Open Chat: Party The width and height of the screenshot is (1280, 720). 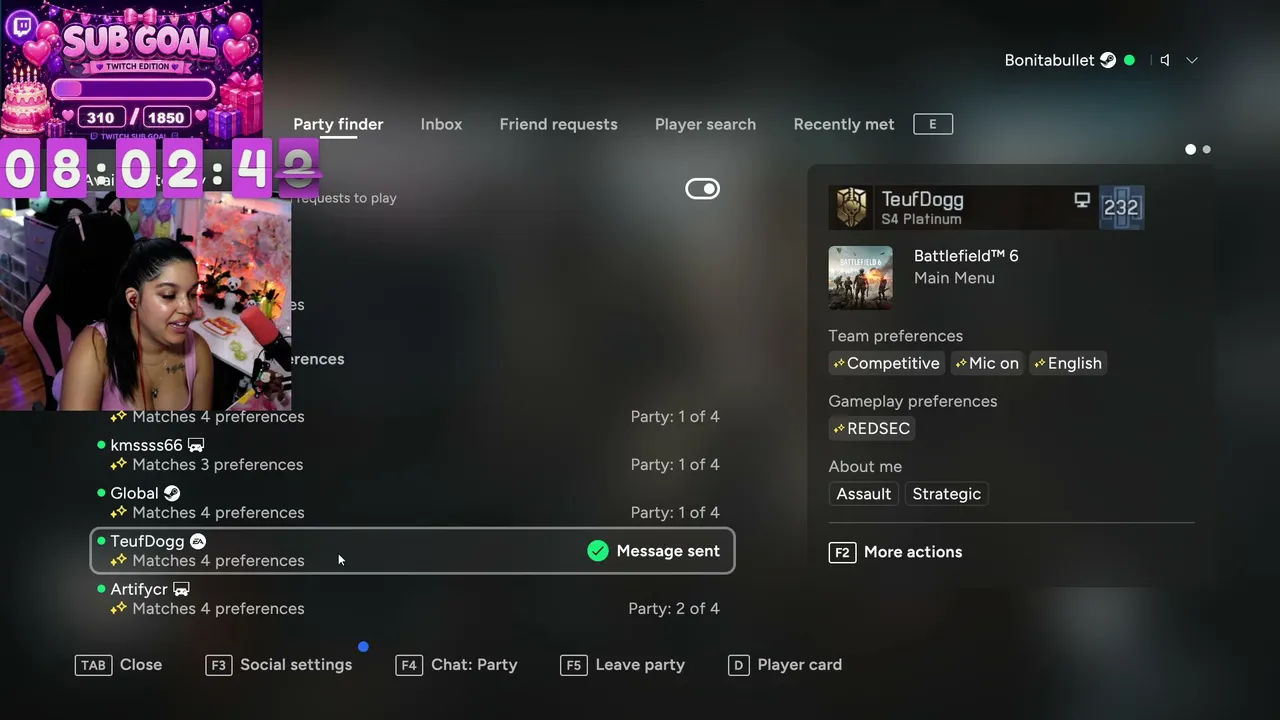coord(457,665)
